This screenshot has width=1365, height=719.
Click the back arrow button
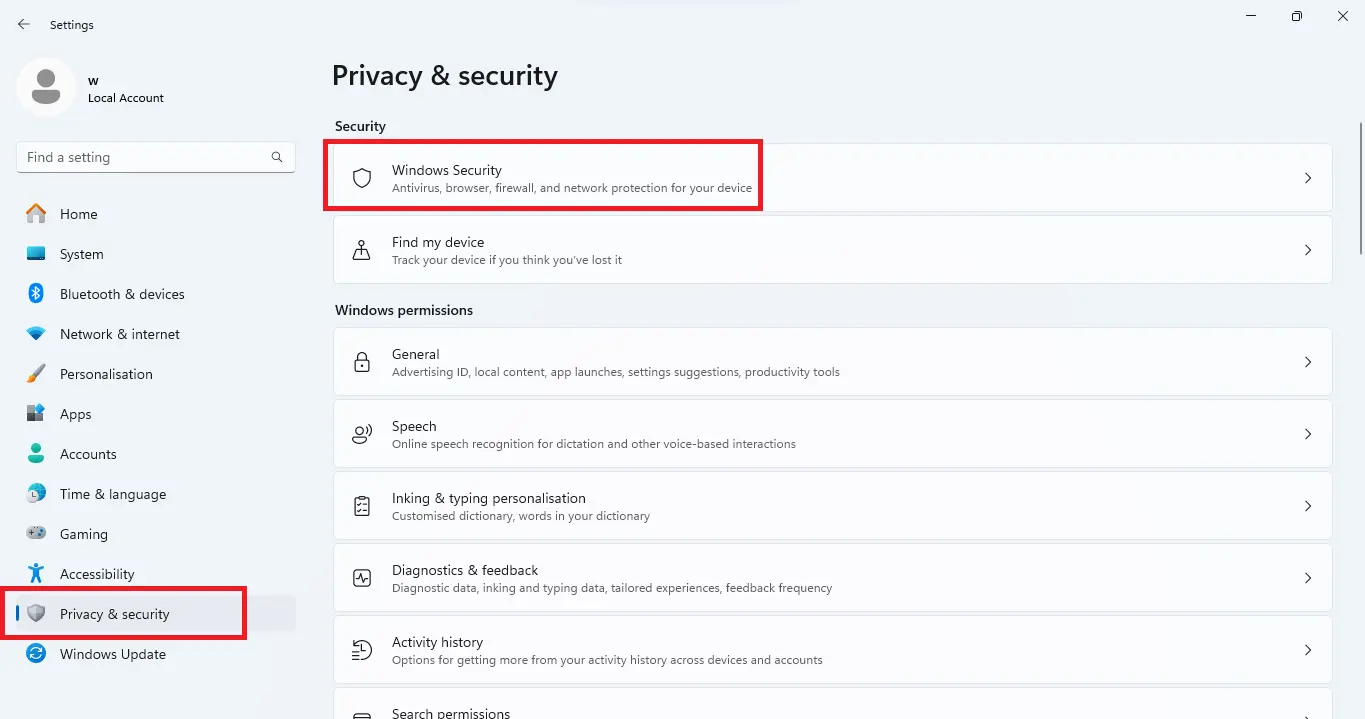pos(24,24)
